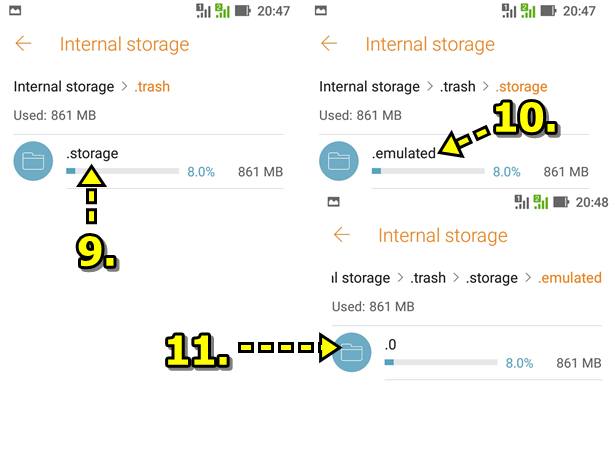Tap the orange .trash breadcrumb in left screen
Viewport: 615px width, 458px height.
[x=152, y=86]
